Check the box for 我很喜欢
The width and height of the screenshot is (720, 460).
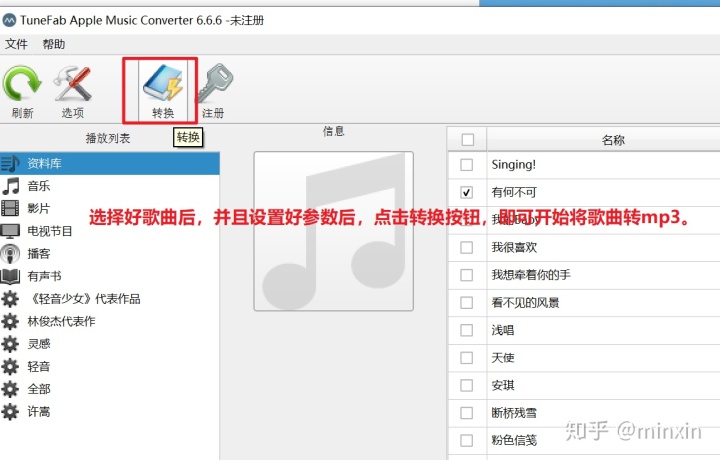pos(467,247)
